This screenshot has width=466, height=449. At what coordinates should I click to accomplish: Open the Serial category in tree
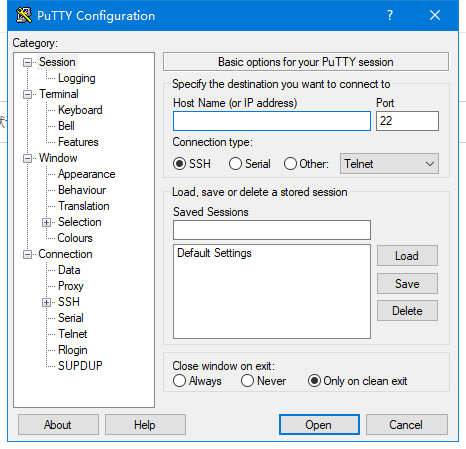point(71,318)
